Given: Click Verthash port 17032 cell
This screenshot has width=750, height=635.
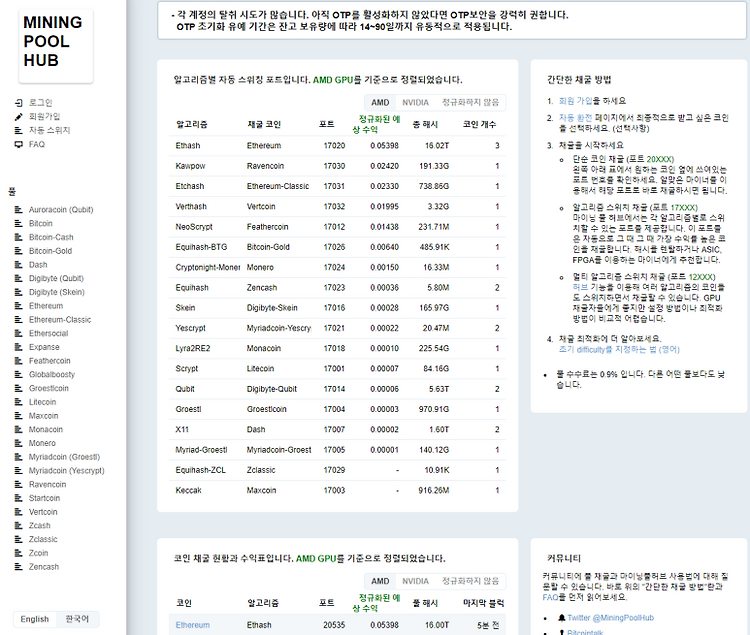Looking at the screenshot, I should pos(334,207).
